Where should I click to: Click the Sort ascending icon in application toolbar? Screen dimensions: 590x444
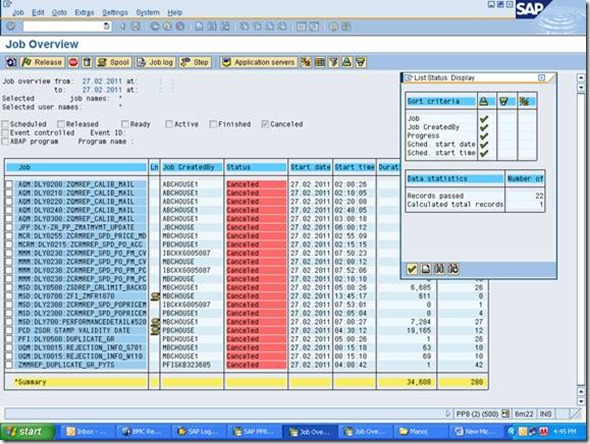tap(347, 62)
